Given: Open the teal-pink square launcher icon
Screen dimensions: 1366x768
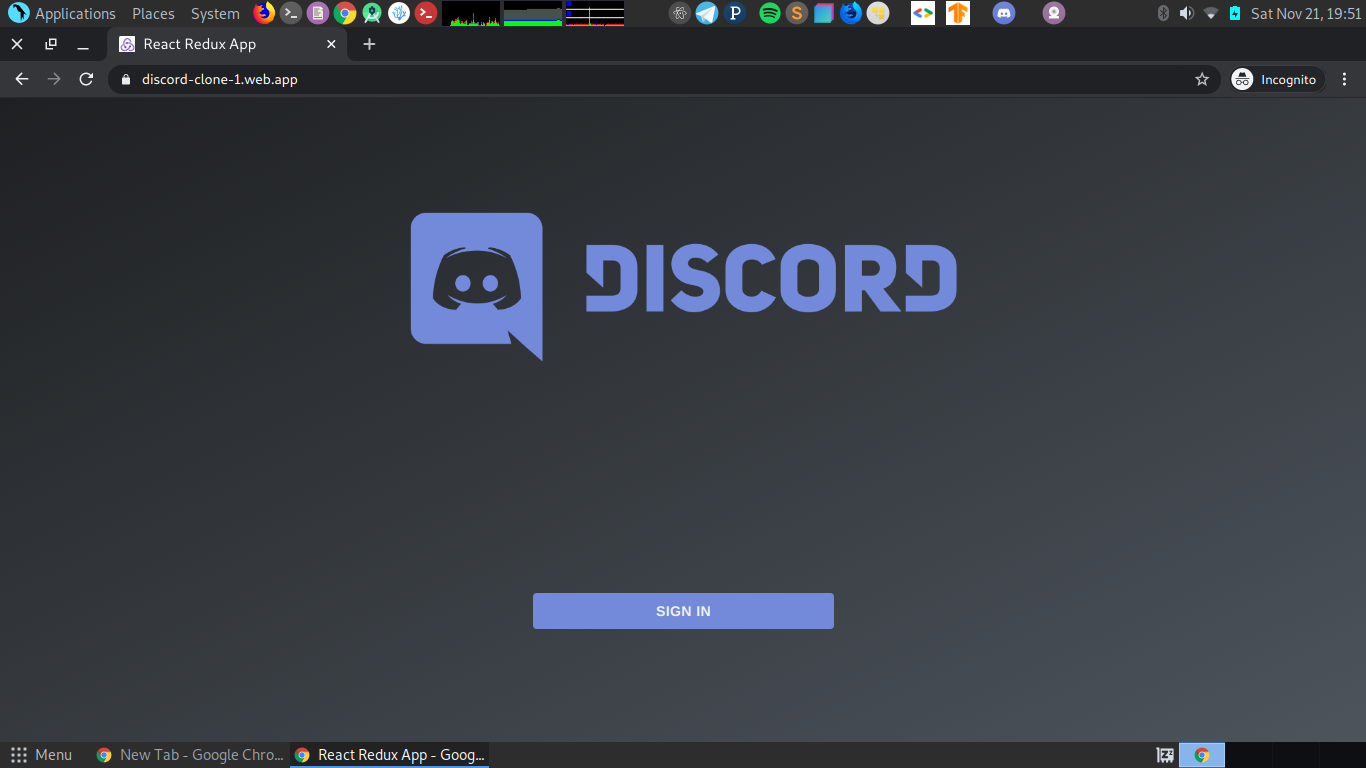Looking at the screenshot, I should (824, 13).
